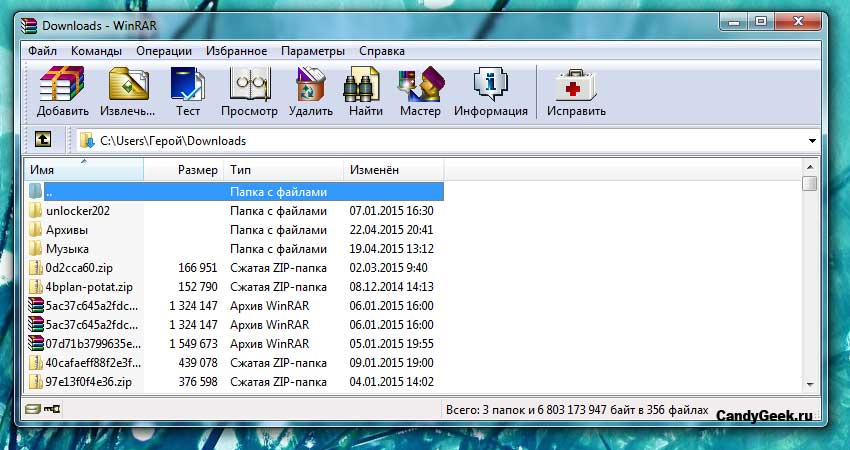Click the Удалить (Delete) trash icon
The width and height of the screenshot is (850, 450).
click(310, 84)
